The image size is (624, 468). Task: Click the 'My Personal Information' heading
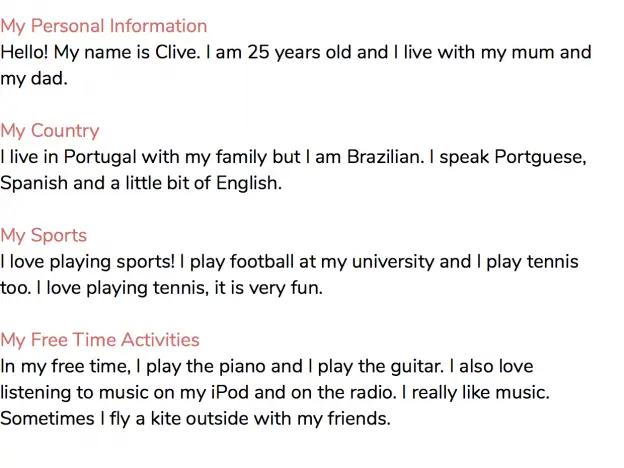pyautogui.click(x=103, y=26)
